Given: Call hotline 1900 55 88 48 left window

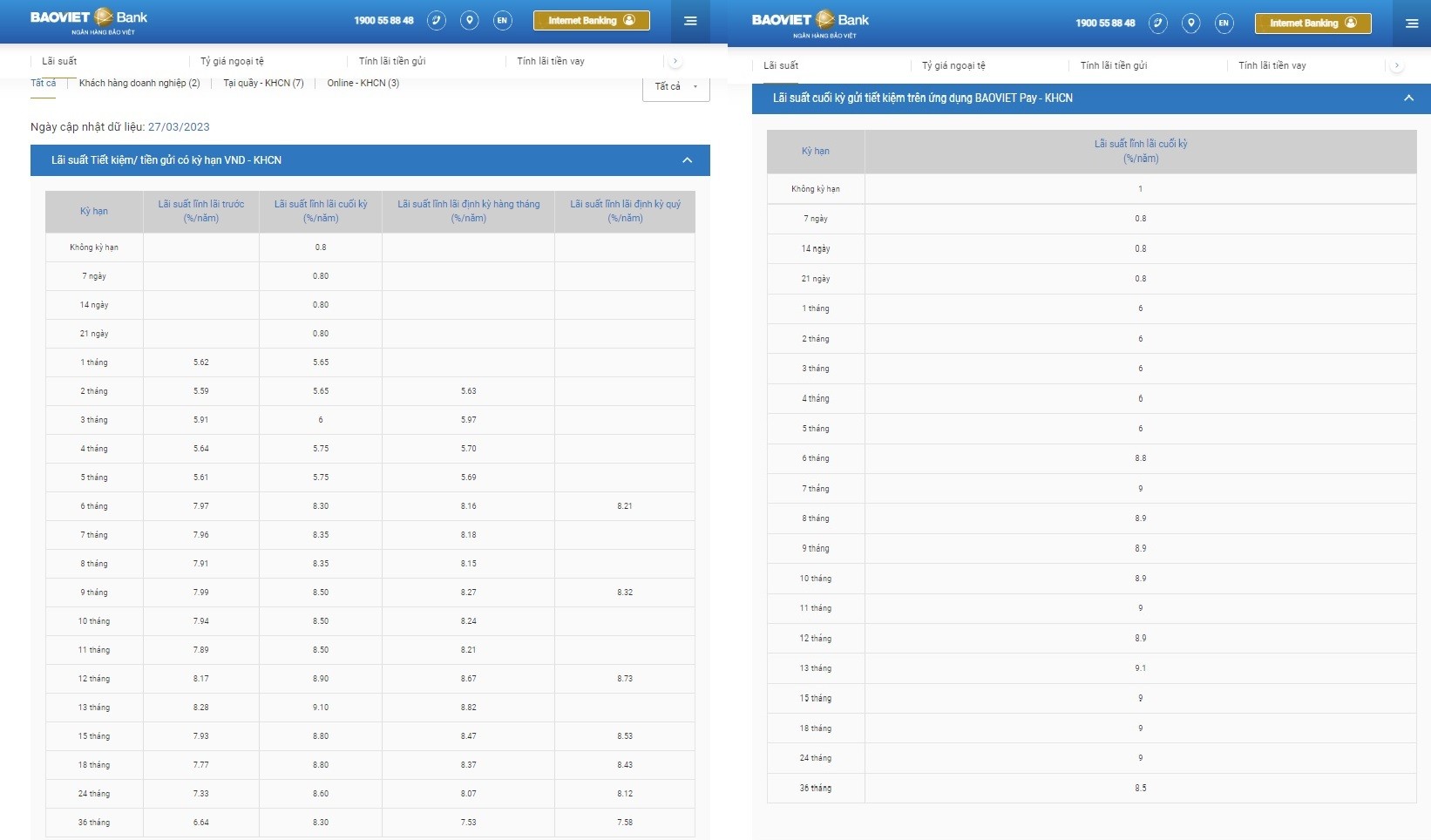Looking at the screenshot, I should 383,21.
